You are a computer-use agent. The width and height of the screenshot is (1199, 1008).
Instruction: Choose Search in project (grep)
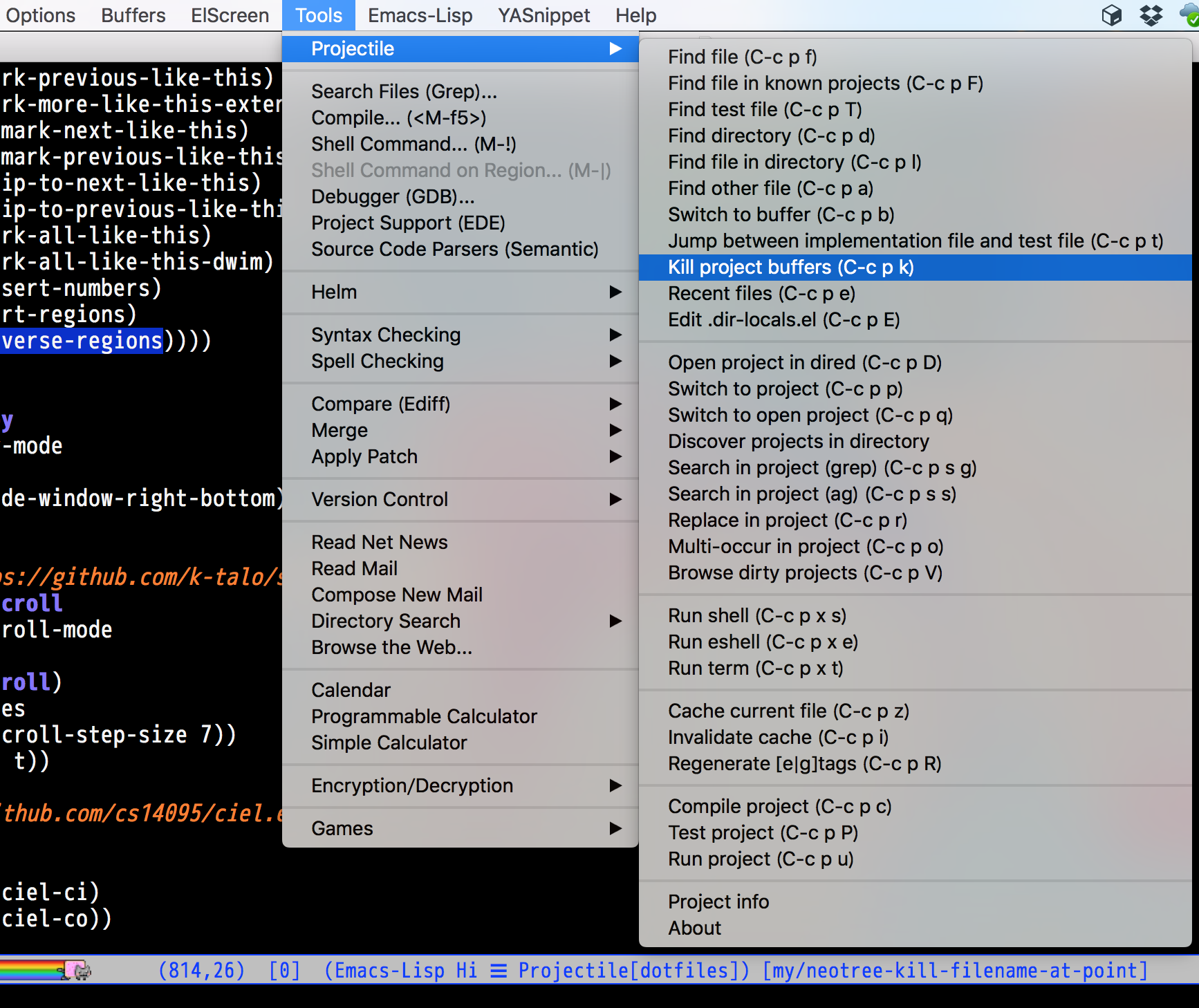click(x=915, y=467)
